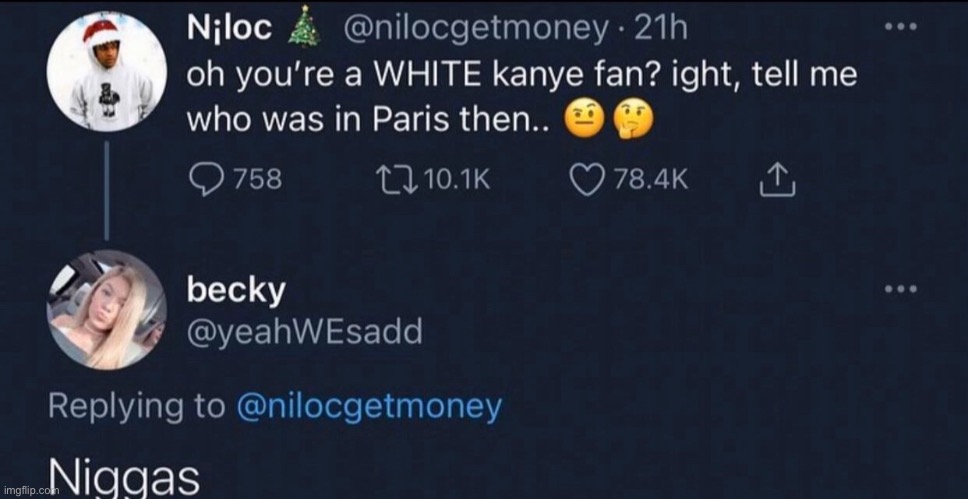Select the becky display name
968x499 pixels.
237,290
